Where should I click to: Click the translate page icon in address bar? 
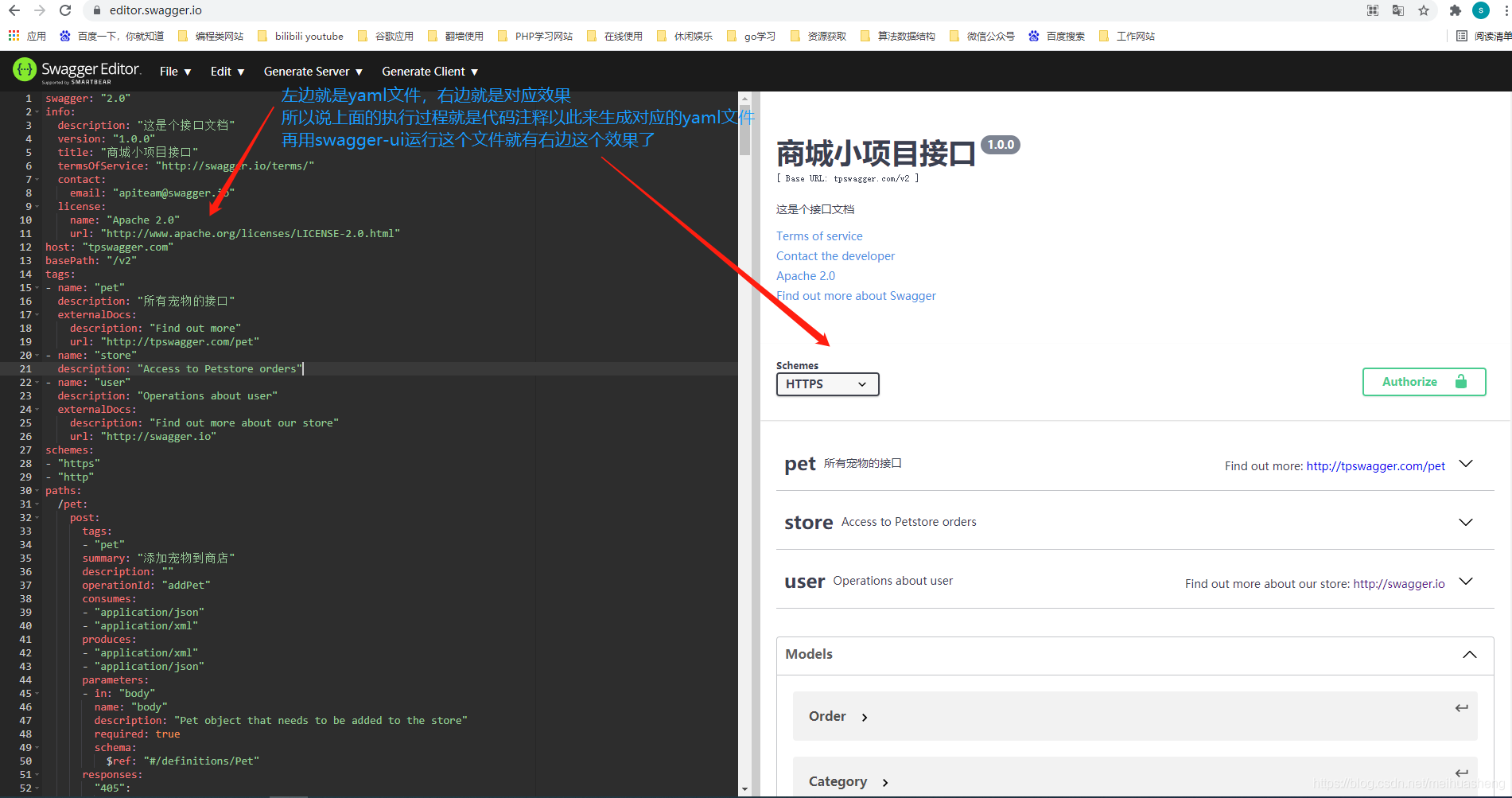click(x=1397, y=10)
